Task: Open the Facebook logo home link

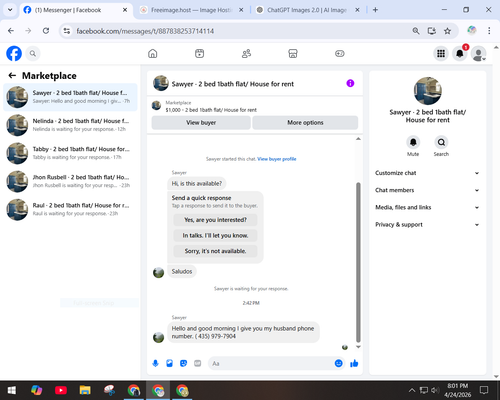Action: point(14,53)
